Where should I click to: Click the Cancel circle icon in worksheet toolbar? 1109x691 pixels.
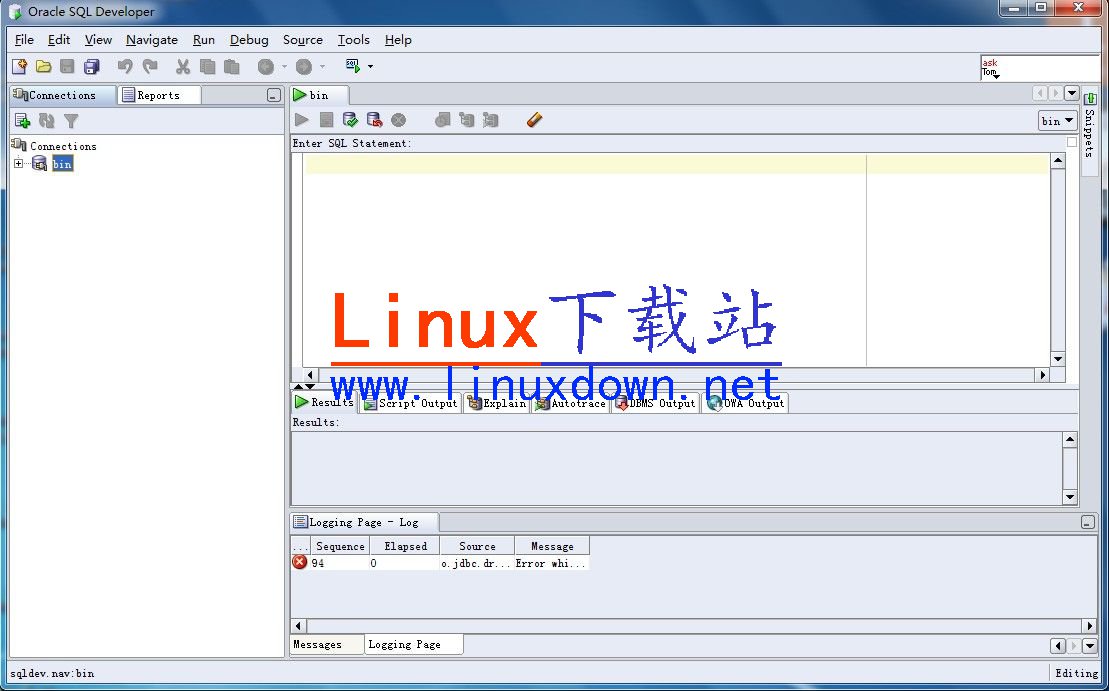tap(399, 121)
